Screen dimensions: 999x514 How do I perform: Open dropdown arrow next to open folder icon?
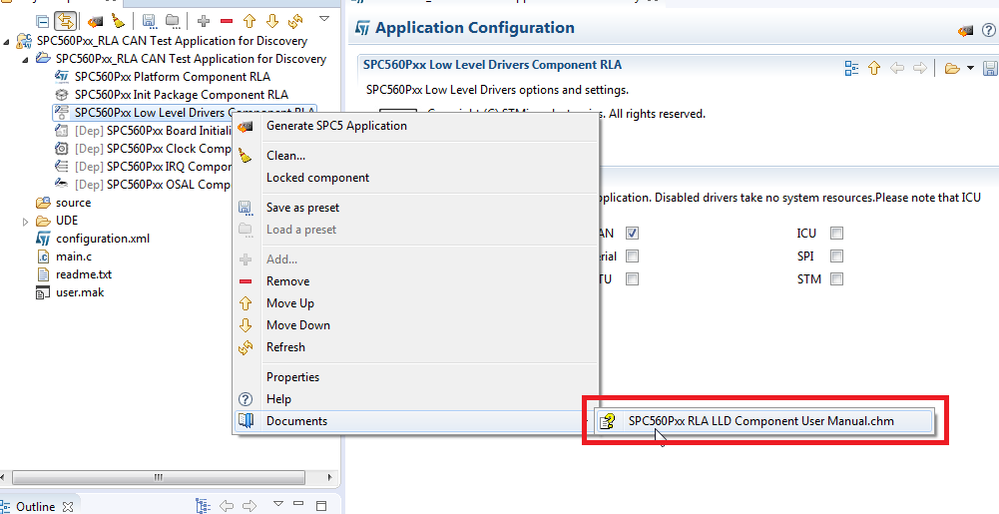(x=970, y=68)
